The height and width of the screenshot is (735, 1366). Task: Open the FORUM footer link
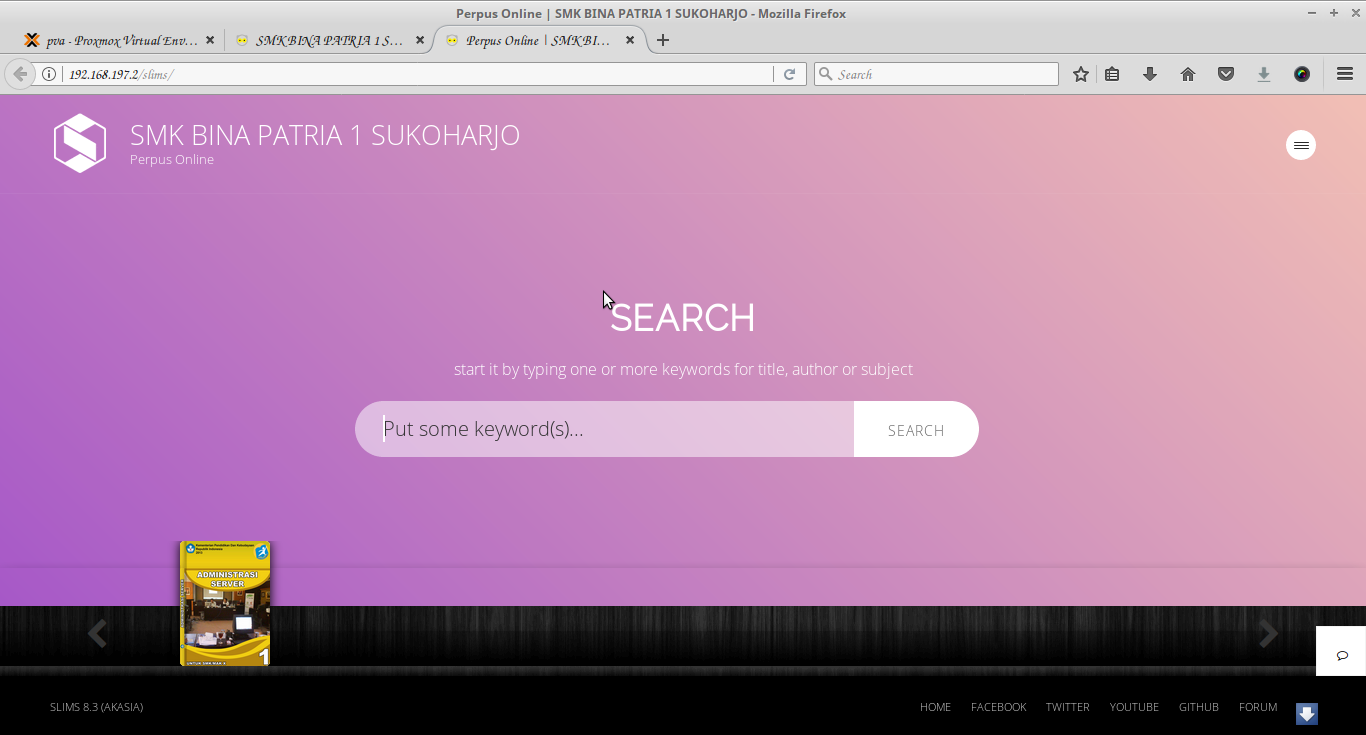[x=1258, y=707]
